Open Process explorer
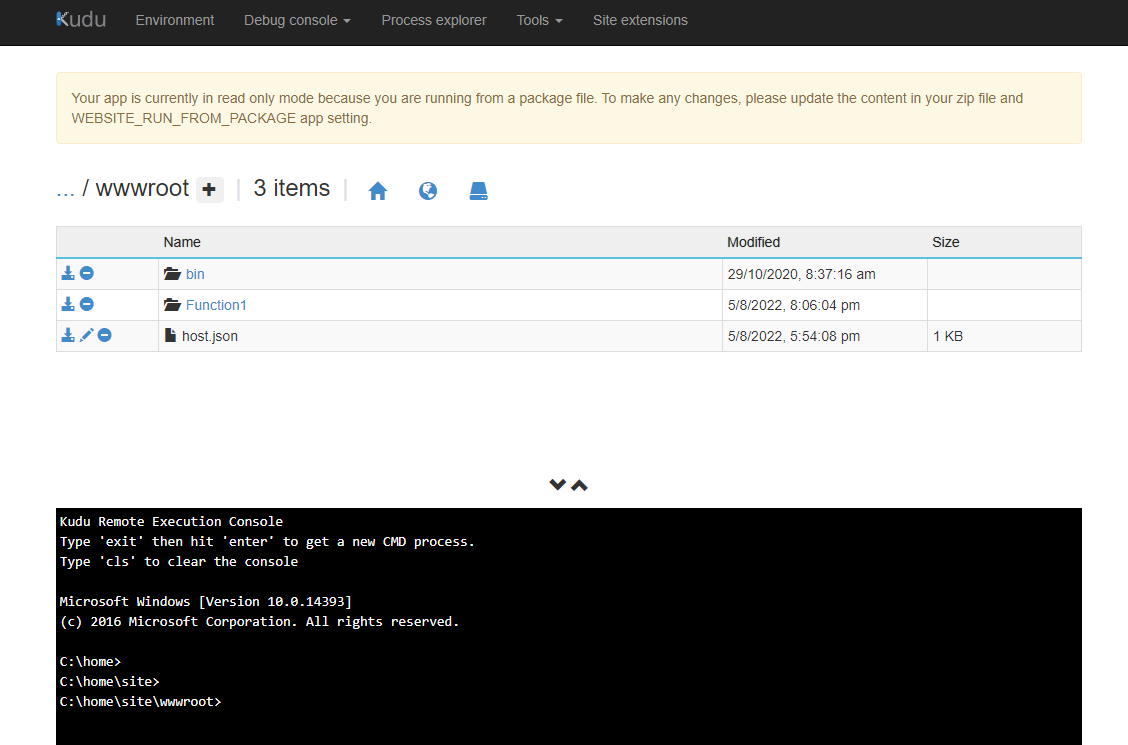Viewport: 1128px width, 745px height. 434,20
